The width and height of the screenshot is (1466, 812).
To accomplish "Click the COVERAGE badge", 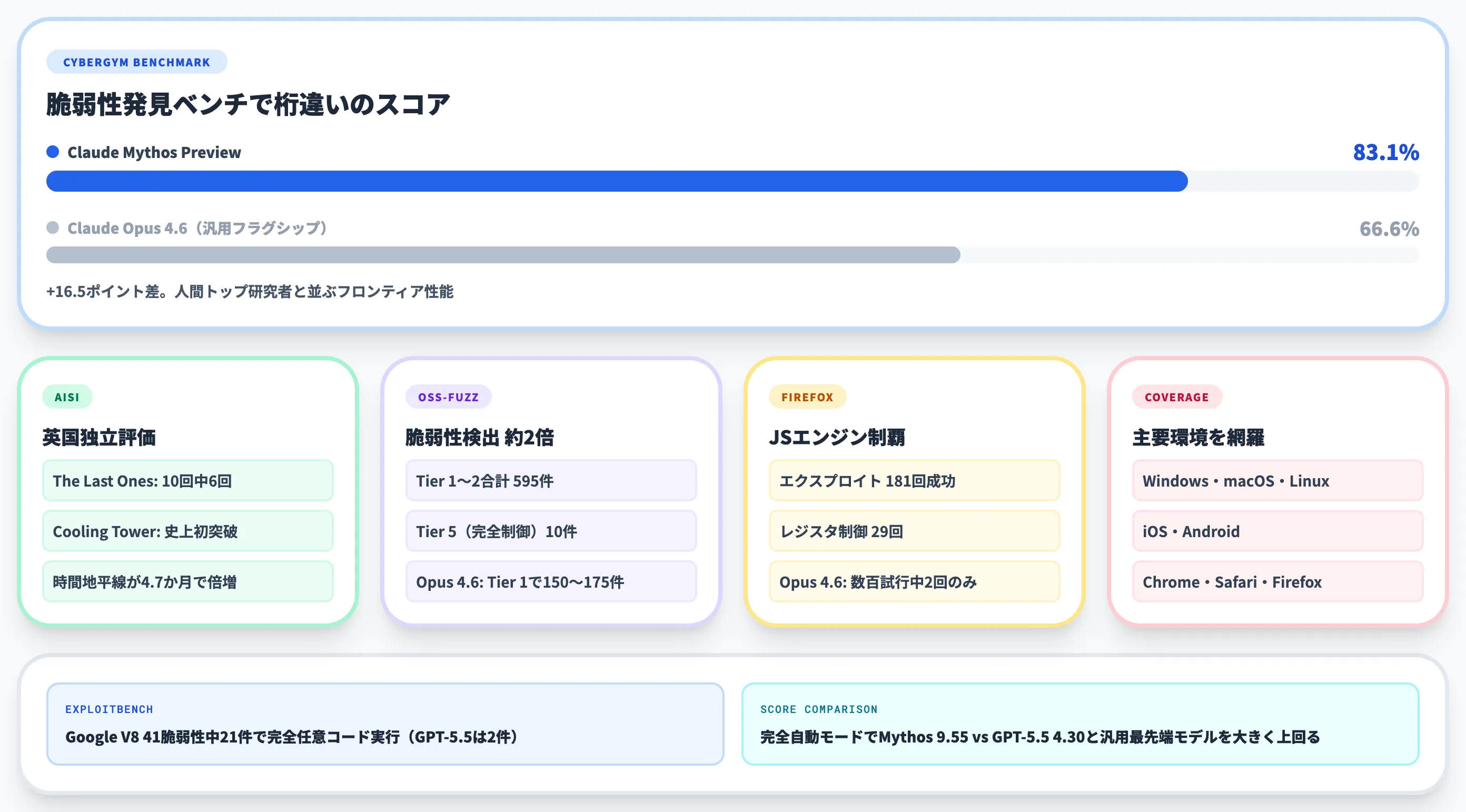I will [x=1177, y=397].
